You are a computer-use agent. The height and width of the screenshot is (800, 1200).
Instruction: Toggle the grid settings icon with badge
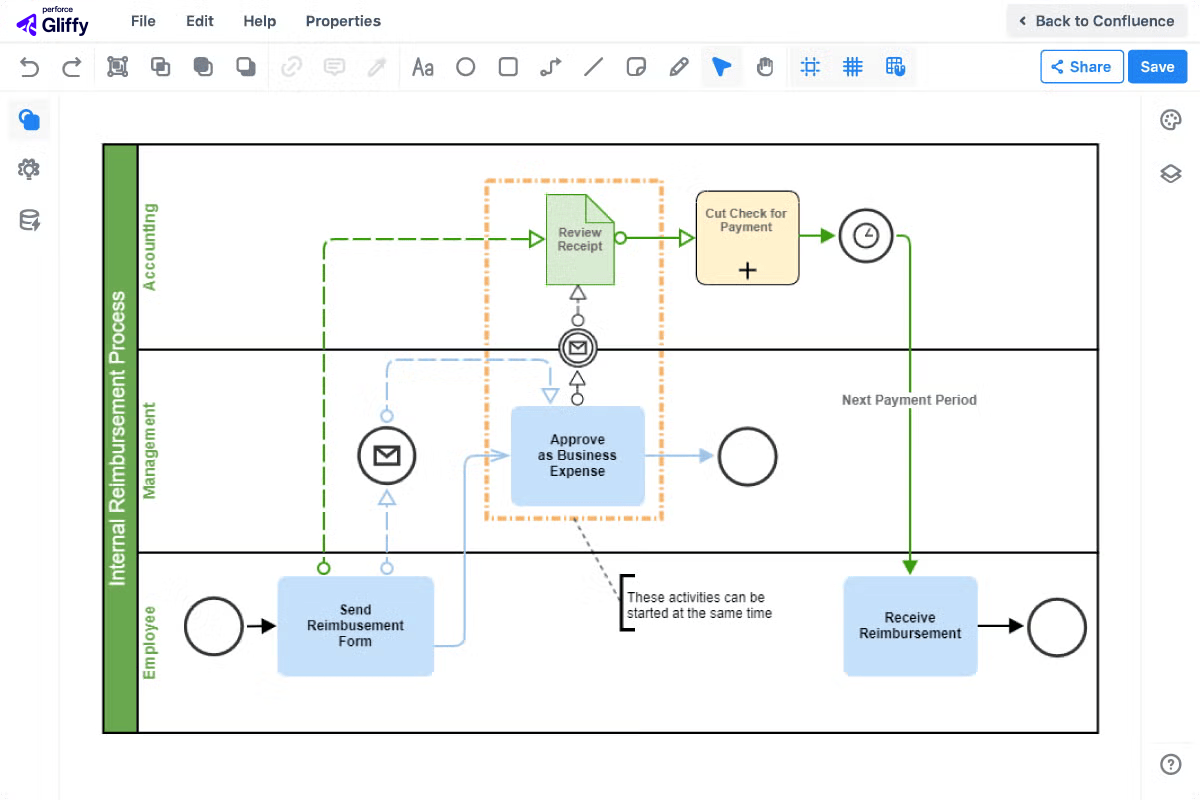895,67
